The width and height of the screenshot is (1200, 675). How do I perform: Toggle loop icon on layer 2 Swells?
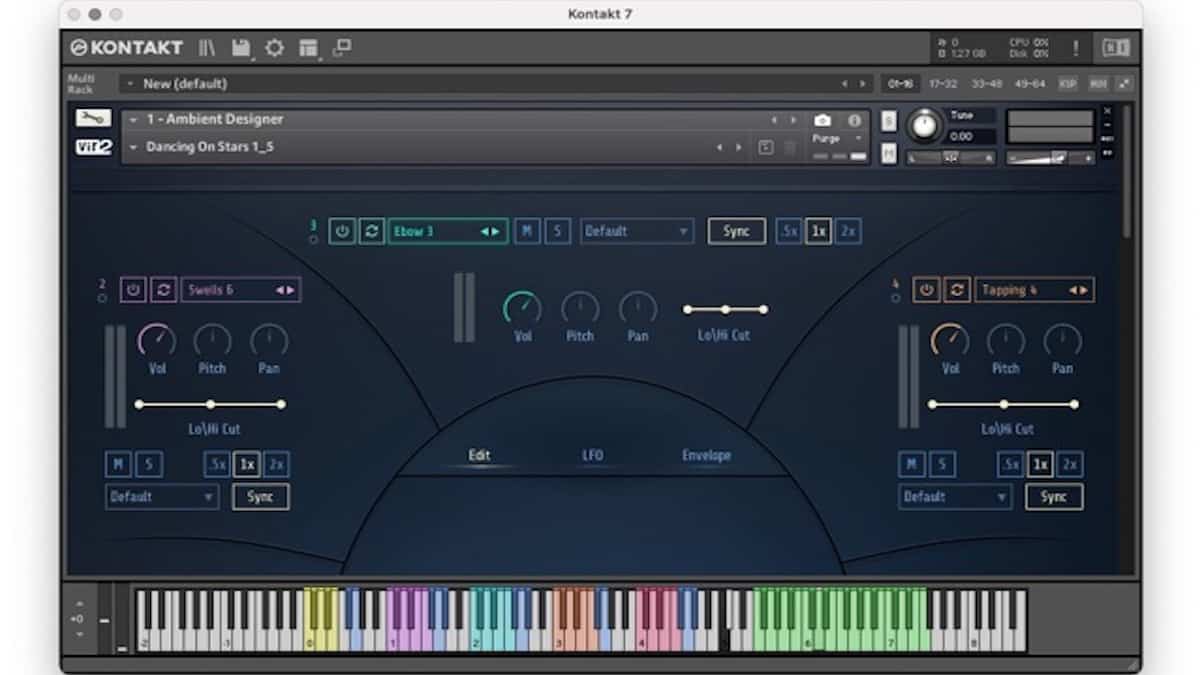pyautogui.click(x=163, y=290)
